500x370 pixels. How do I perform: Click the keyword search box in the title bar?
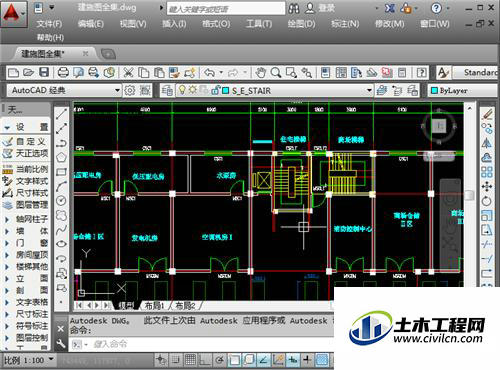click(226, 9)
